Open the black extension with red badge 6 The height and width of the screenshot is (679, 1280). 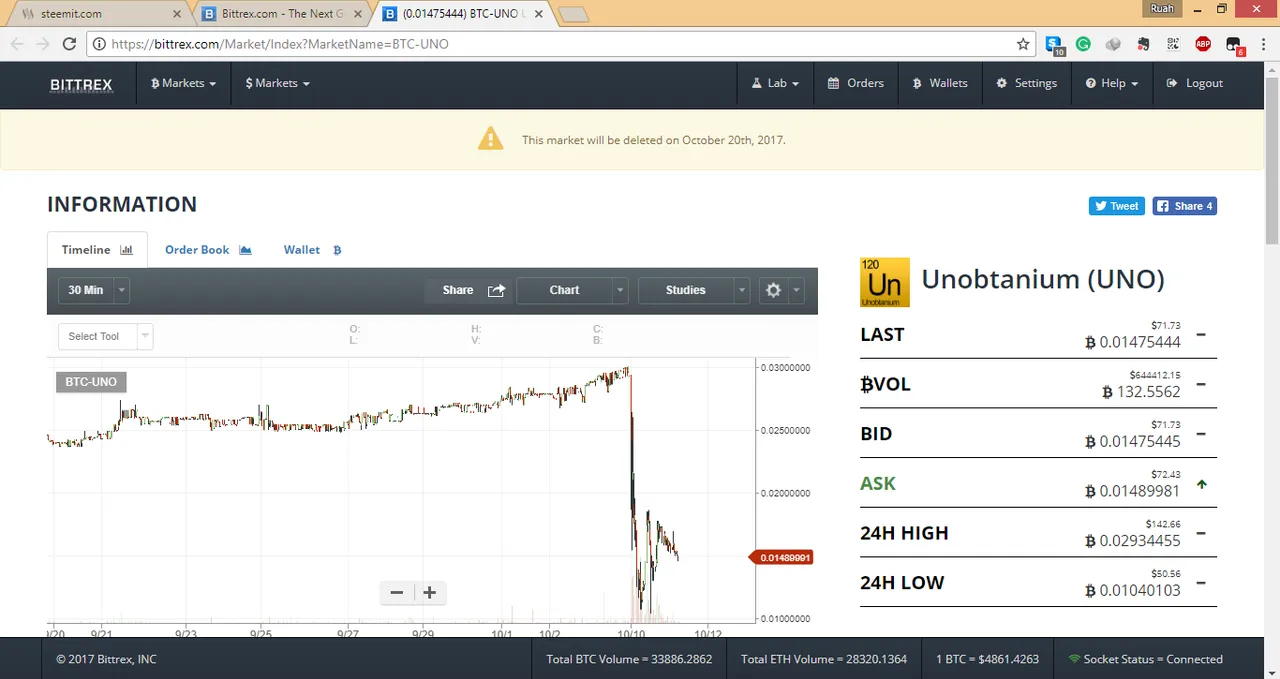click(x=1234, y=45)
